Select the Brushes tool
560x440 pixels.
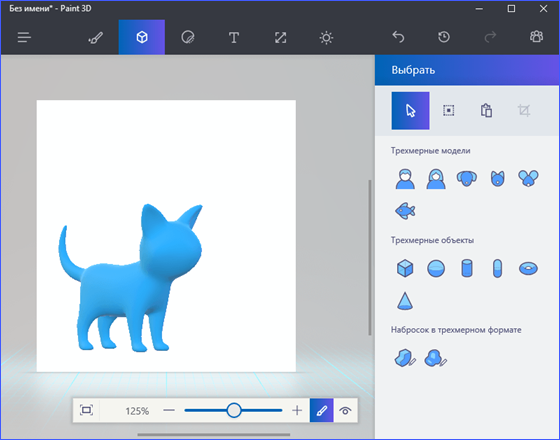click(x=96, y=37)
